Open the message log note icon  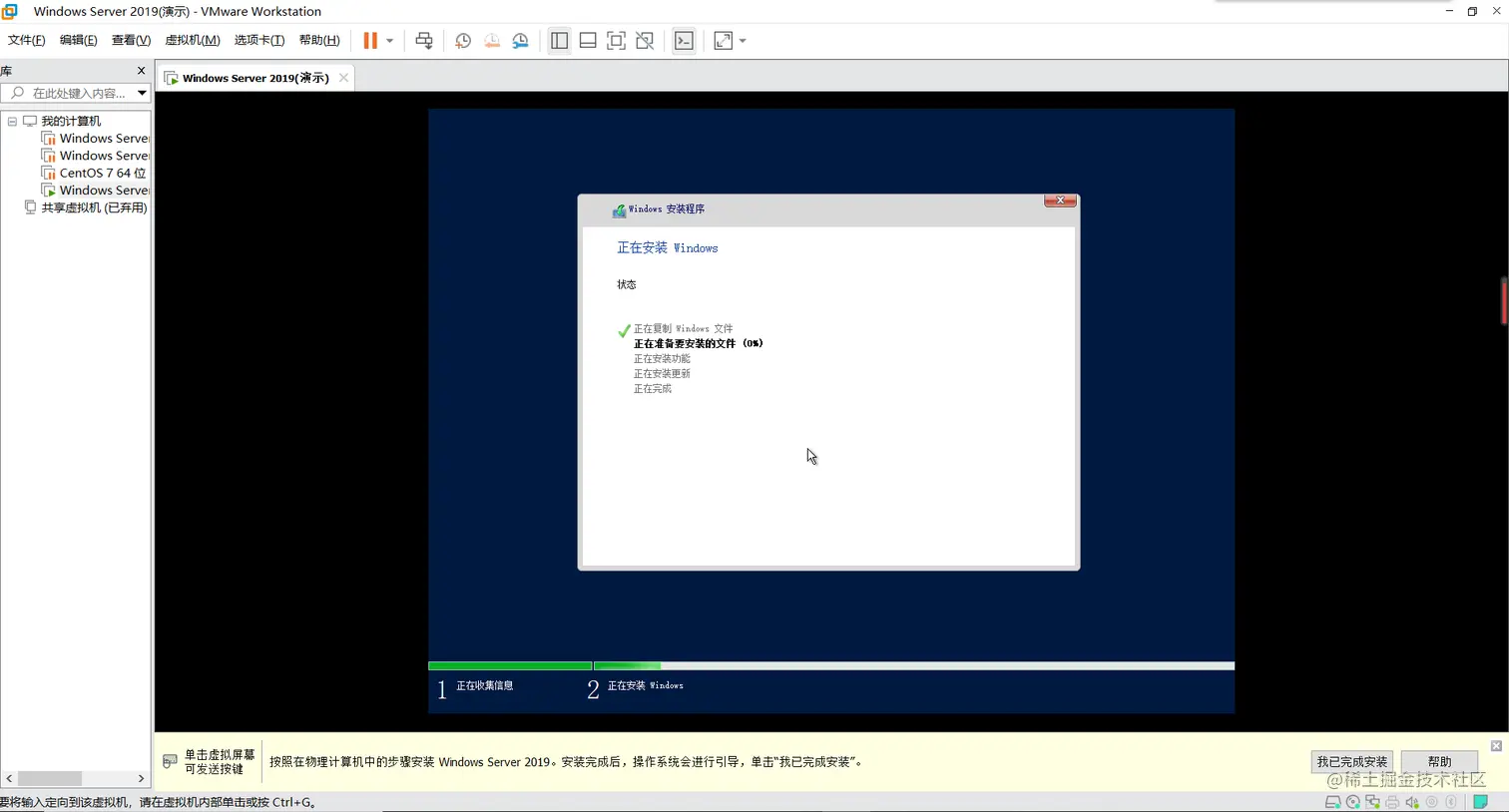click(1481, 803)
